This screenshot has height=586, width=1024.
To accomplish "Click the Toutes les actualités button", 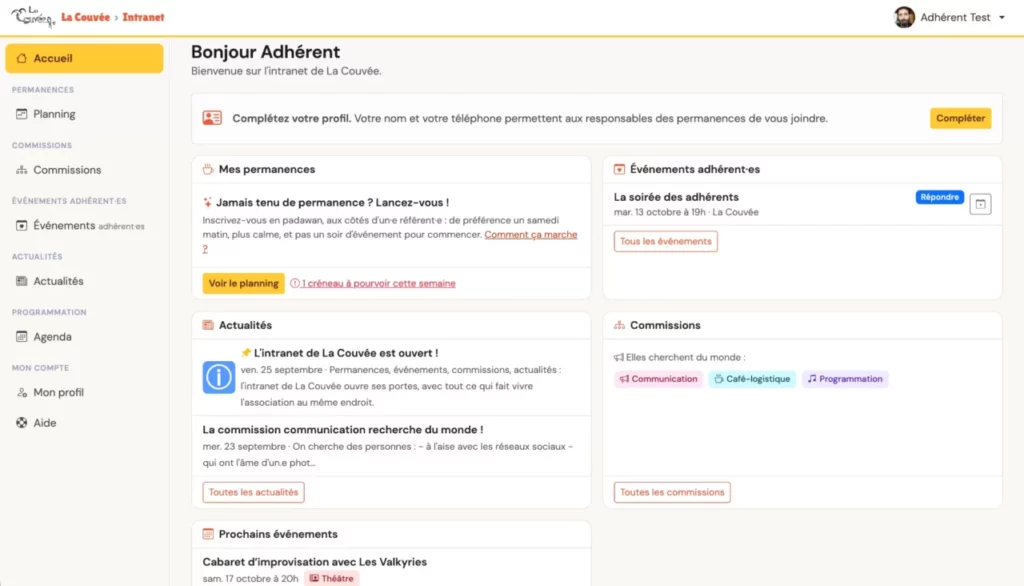I will pos(253,492).
